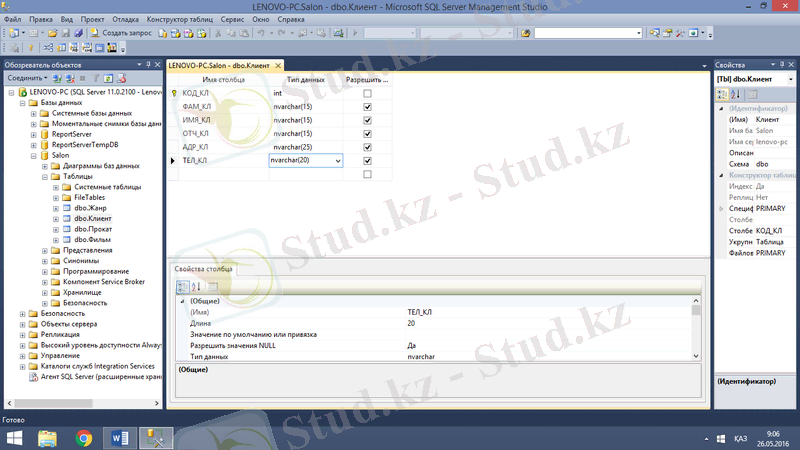This screenshot has height=450, width=800.
Task: Open [Tbl] dbo.Клиент object dropdown
Action: point(790,80)
